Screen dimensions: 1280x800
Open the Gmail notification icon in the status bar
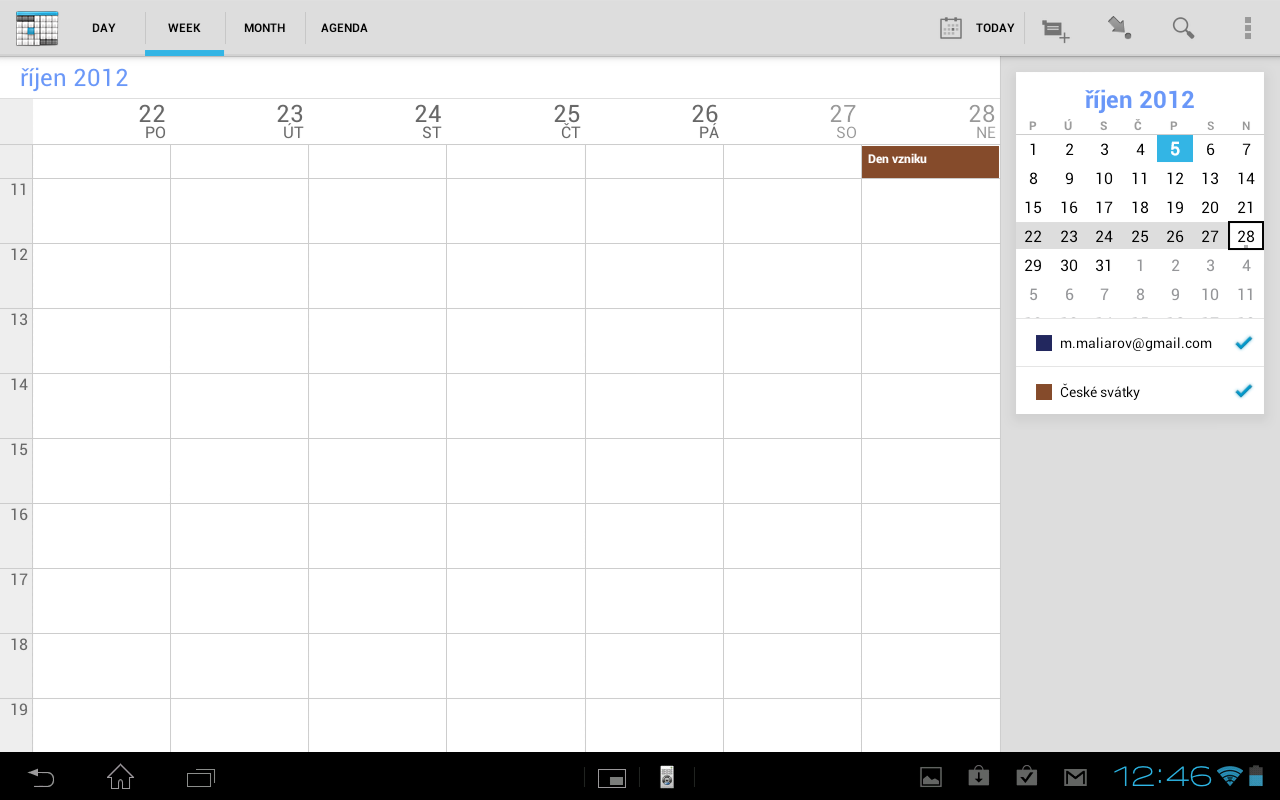(x=1075, y=776)
